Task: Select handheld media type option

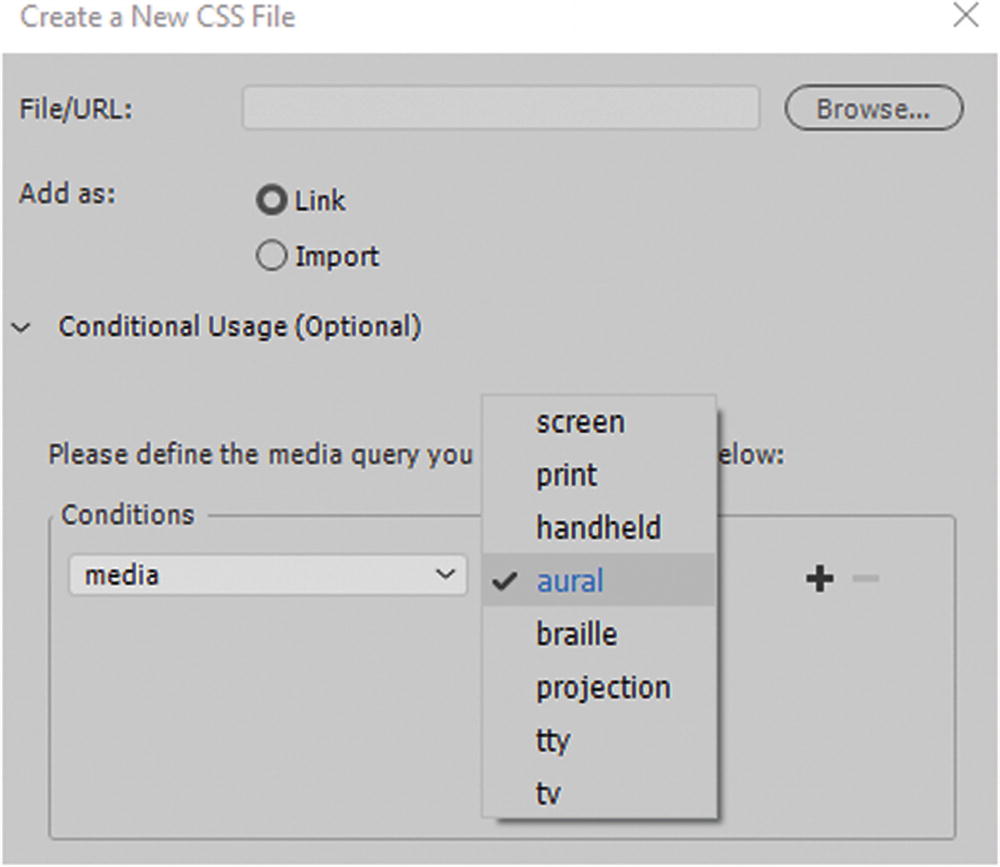Action: [x=598, y=528]
